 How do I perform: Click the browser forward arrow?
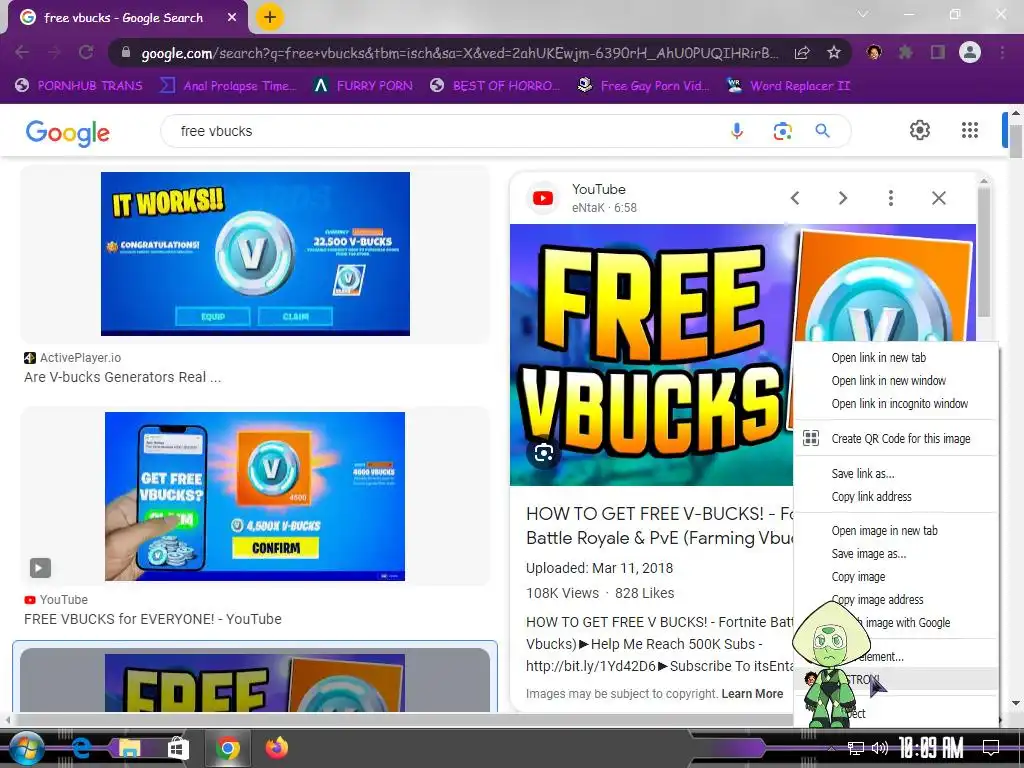pos(54,52)
